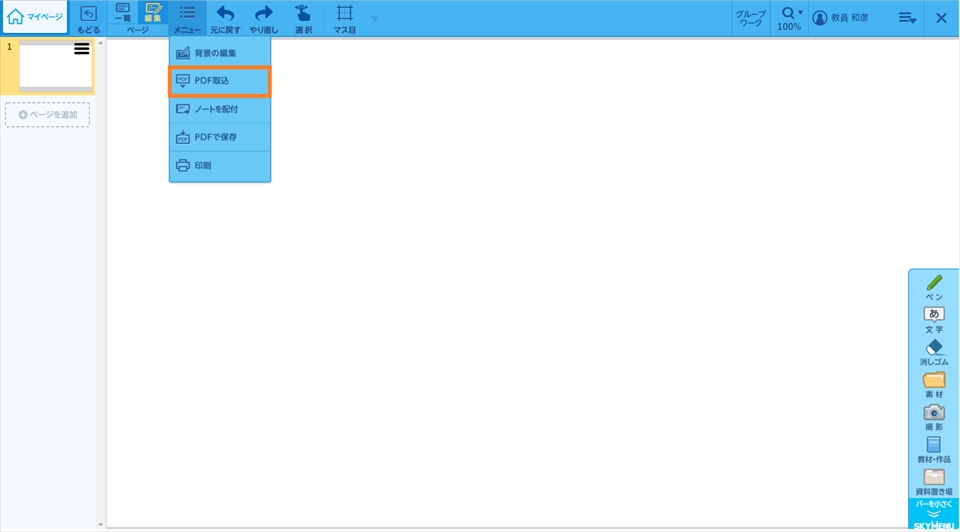Collapse toolbar with バーを小さく
Viewport: 960px width, 532px height.
(x=934, y=509)
